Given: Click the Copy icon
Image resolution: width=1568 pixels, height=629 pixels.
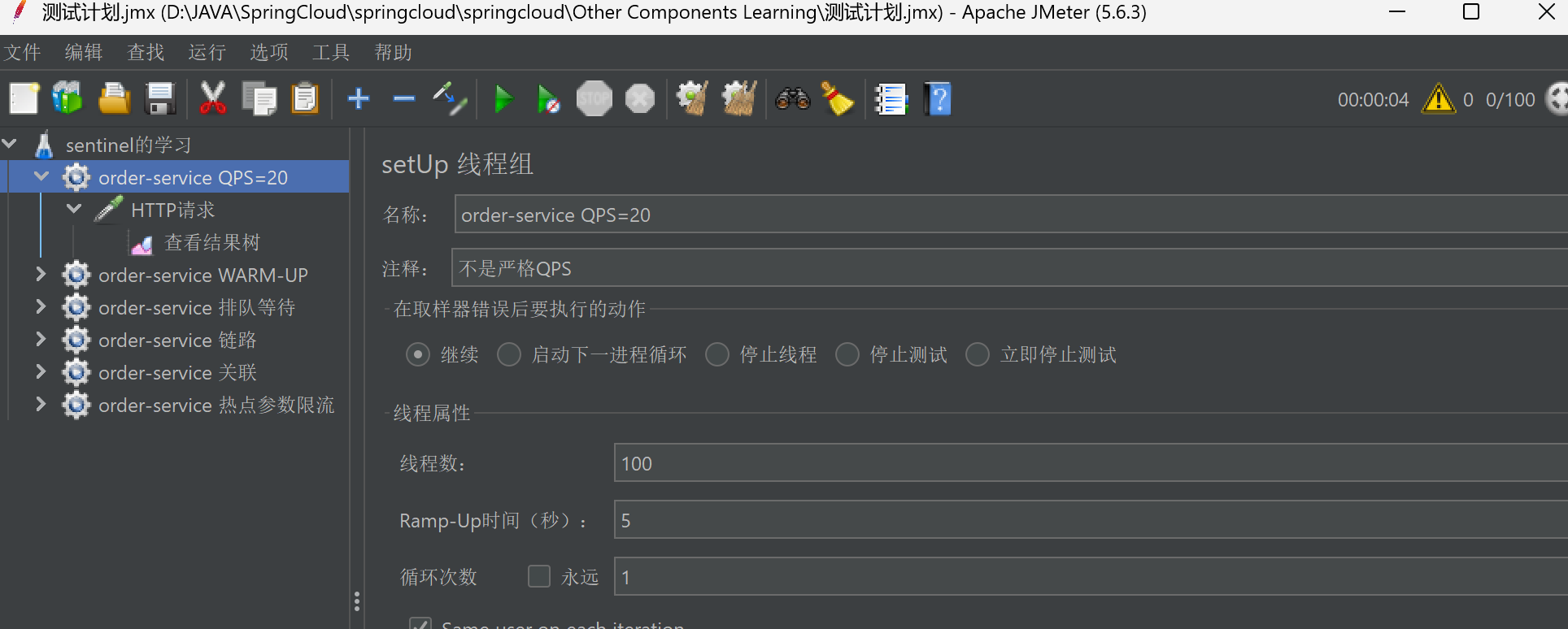Looking at the screenshot, I should [259, 99].
